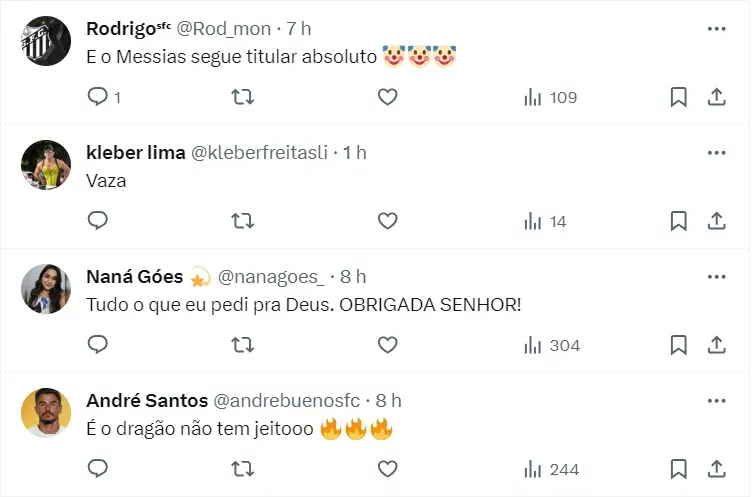Open more options on André Santos's tweet
This screenshot has height=497, width=755.
pyautogui.click(x=716, y=400)
